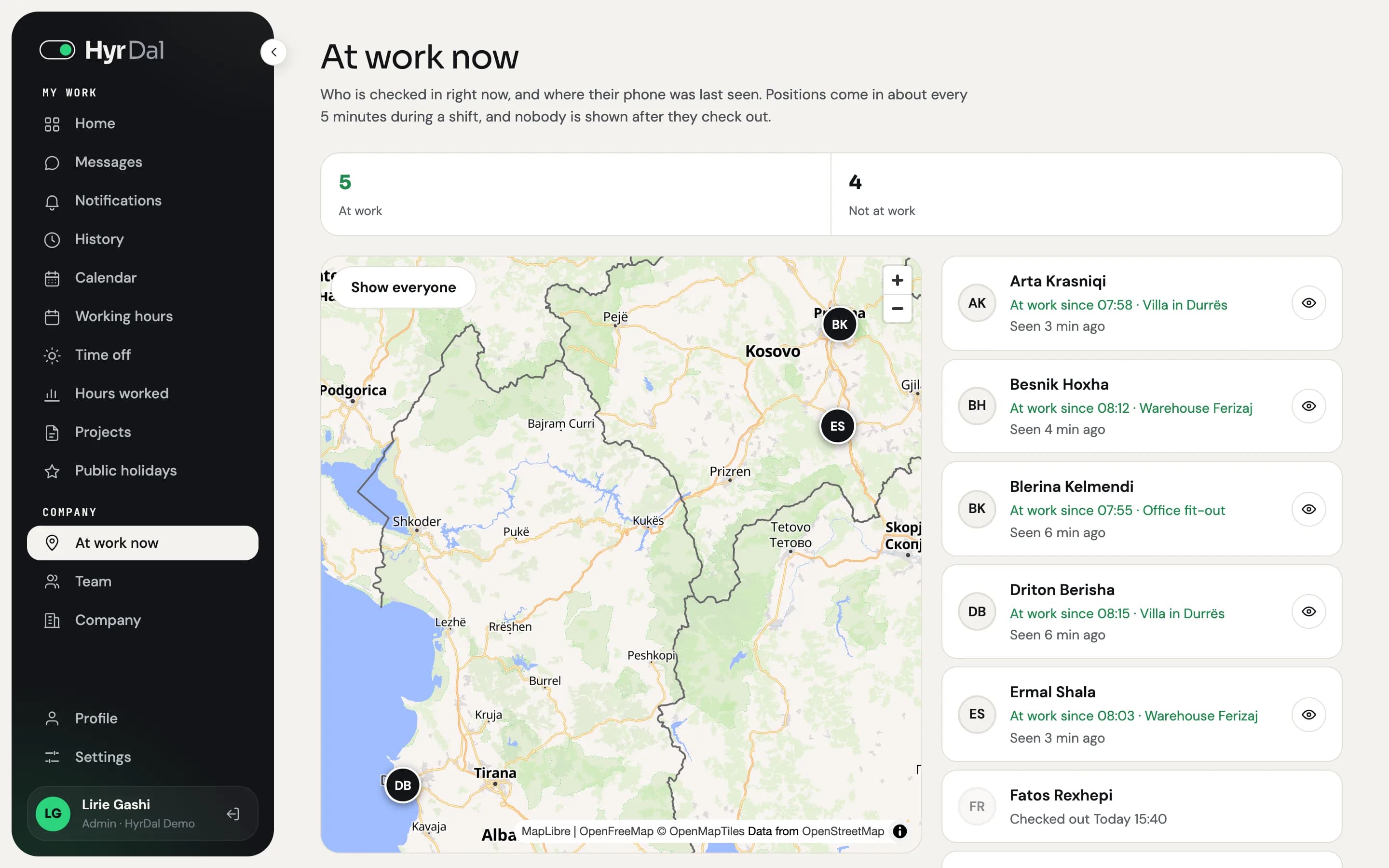Click the Hours worked chart icon
Screen dimensions: 1389x868
(52, 394)
